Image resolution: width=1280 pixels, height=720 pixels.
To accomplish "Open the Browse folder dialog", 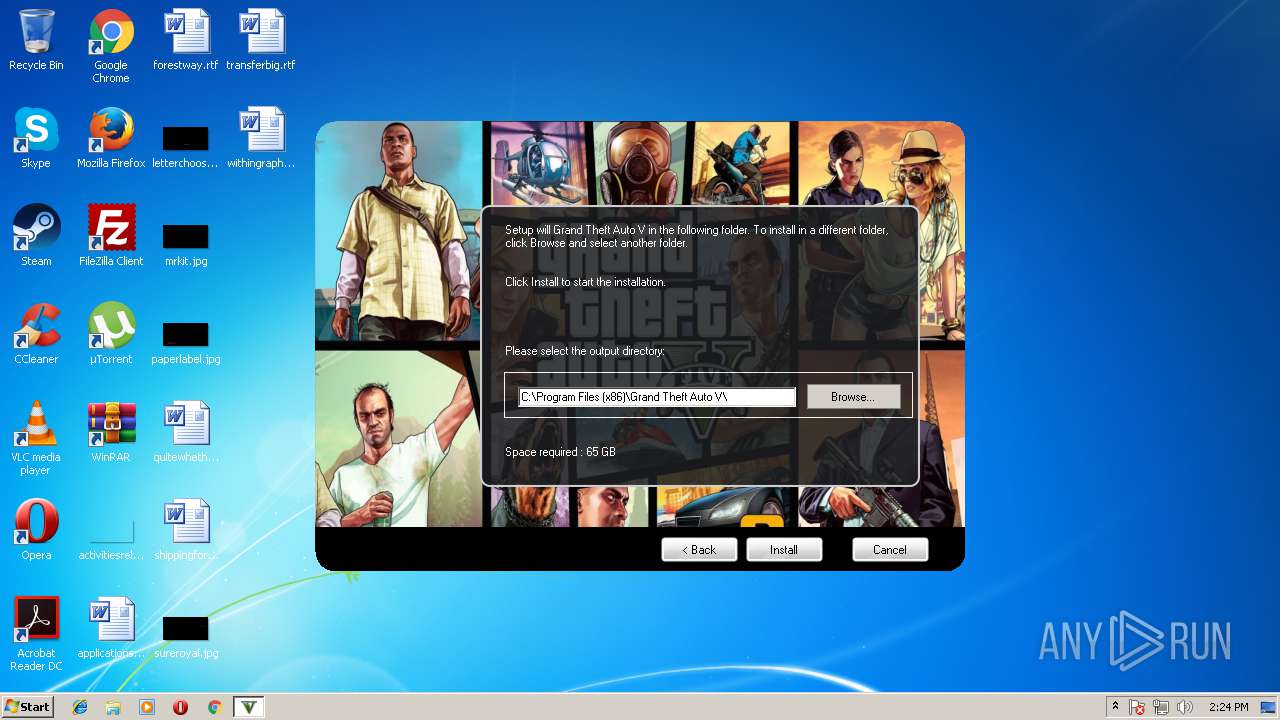I will click(853, 397).
